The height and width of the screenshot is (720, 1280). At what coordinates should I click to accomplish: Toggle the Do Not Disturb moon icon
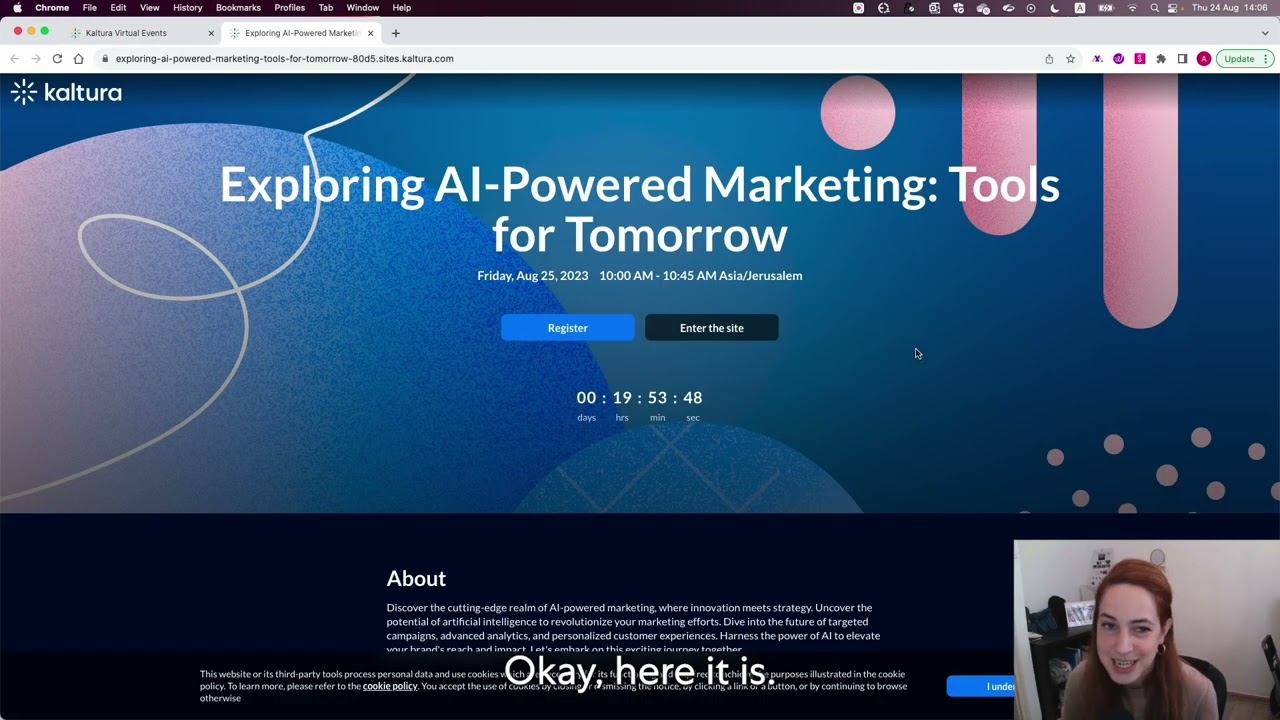[x=1055, y=8]
